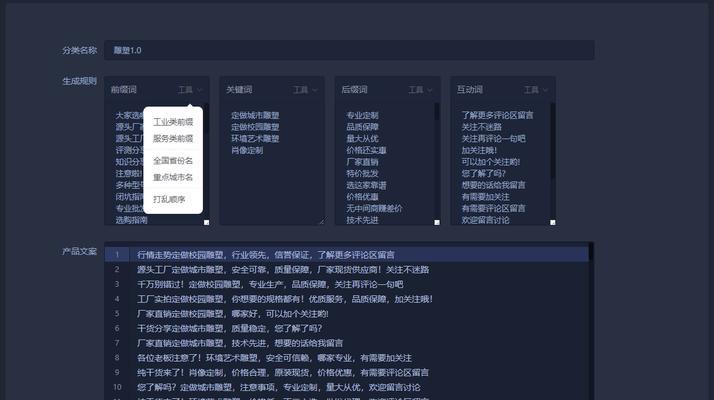Screen dimensions: 714x400
Task: Pick 打乱顺序 to shuffle prefixes
Action: [x=169, y=199]
